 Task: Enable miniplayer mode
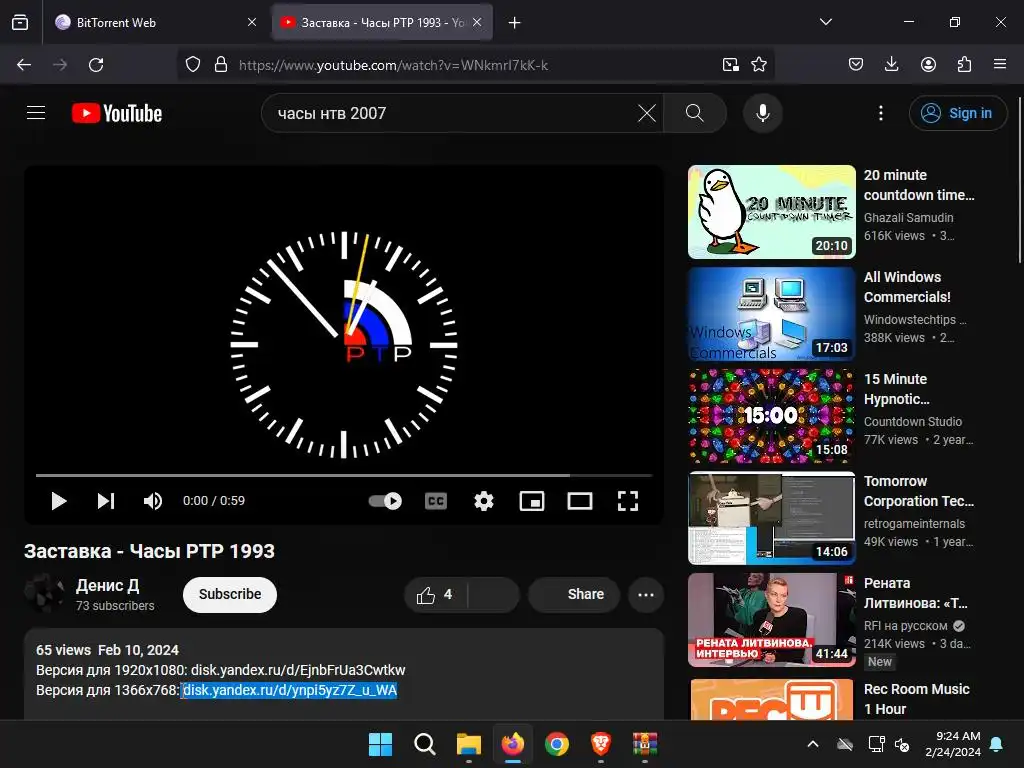coord(532,501)
